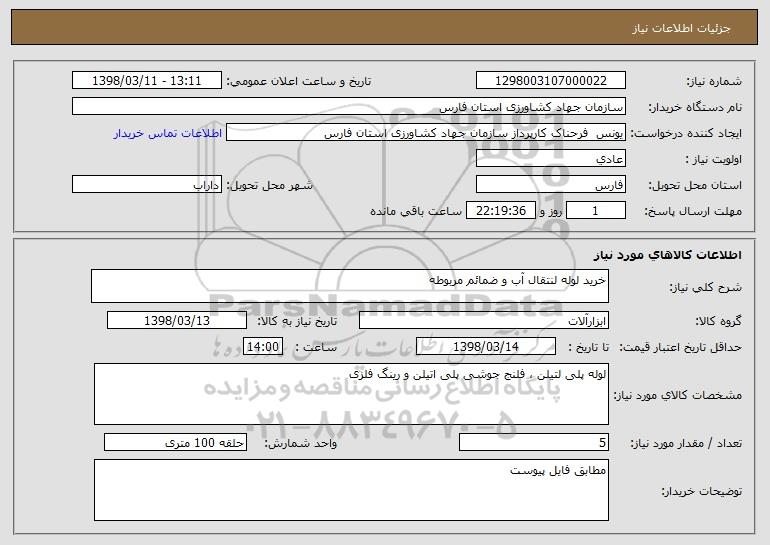This screenshot has height=545, width=770.
Task: Click the نام دستگاه خریدار field
Action: tap(349, 107)
